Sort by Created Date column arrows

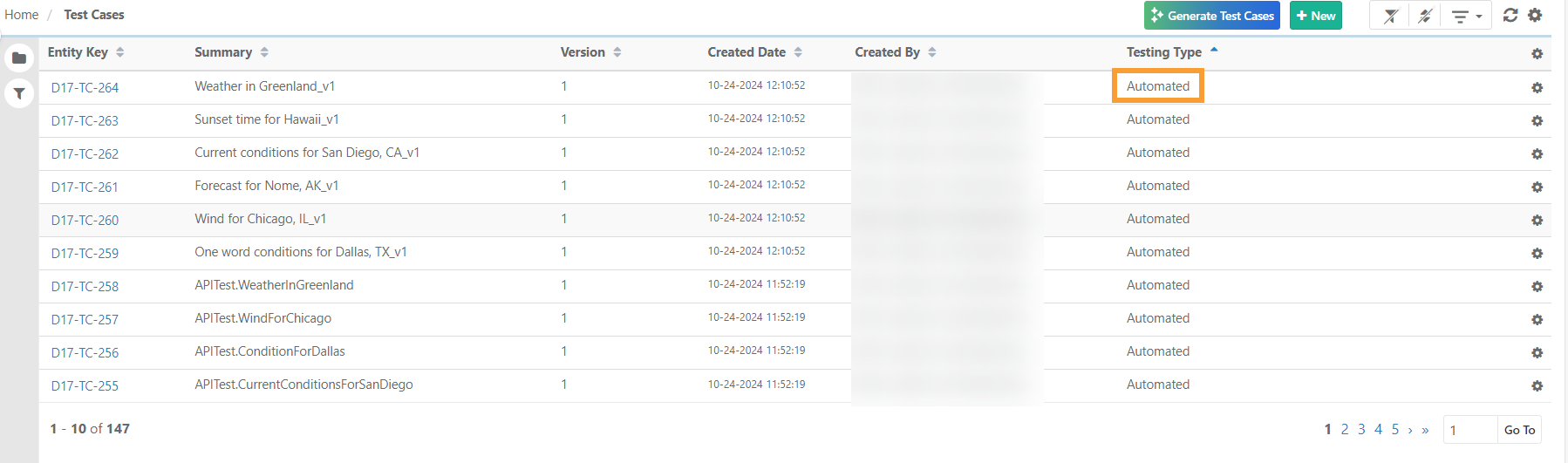(798, 52)
